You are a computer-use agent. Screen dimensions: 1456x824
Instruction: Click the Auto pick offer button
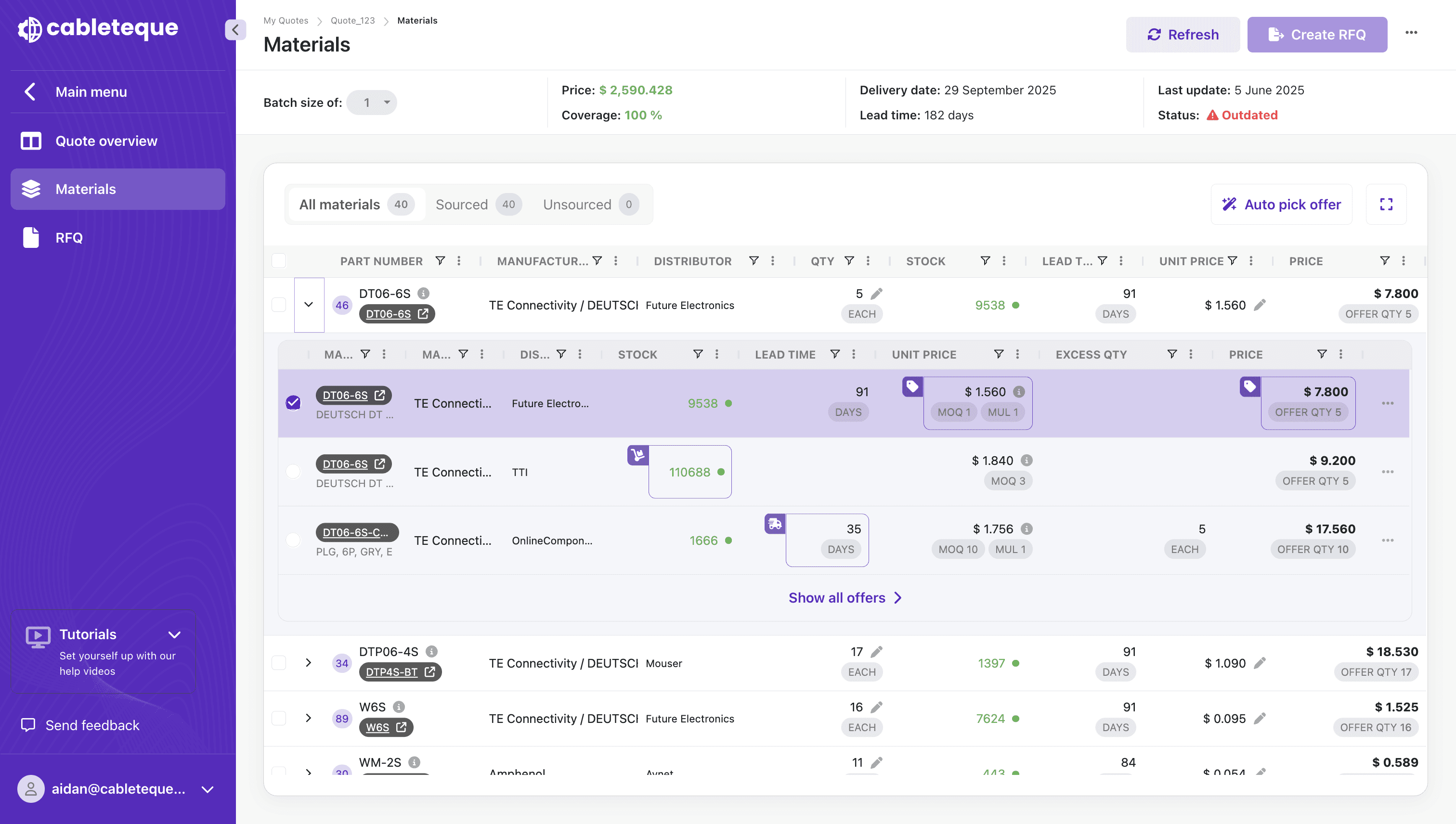click(x=1281, y=204)
